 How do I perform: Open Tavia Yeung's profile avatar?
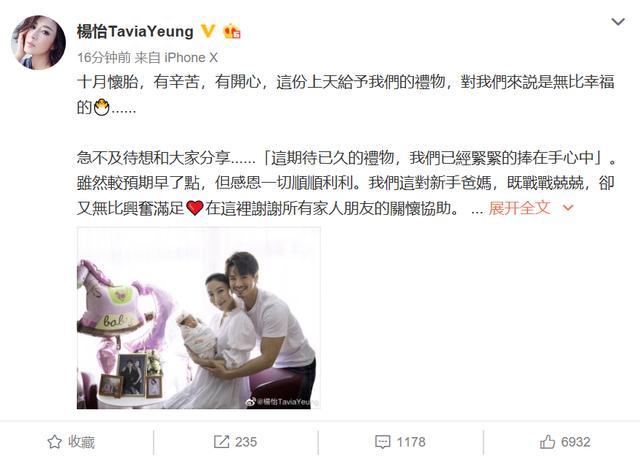click(38, 42)
